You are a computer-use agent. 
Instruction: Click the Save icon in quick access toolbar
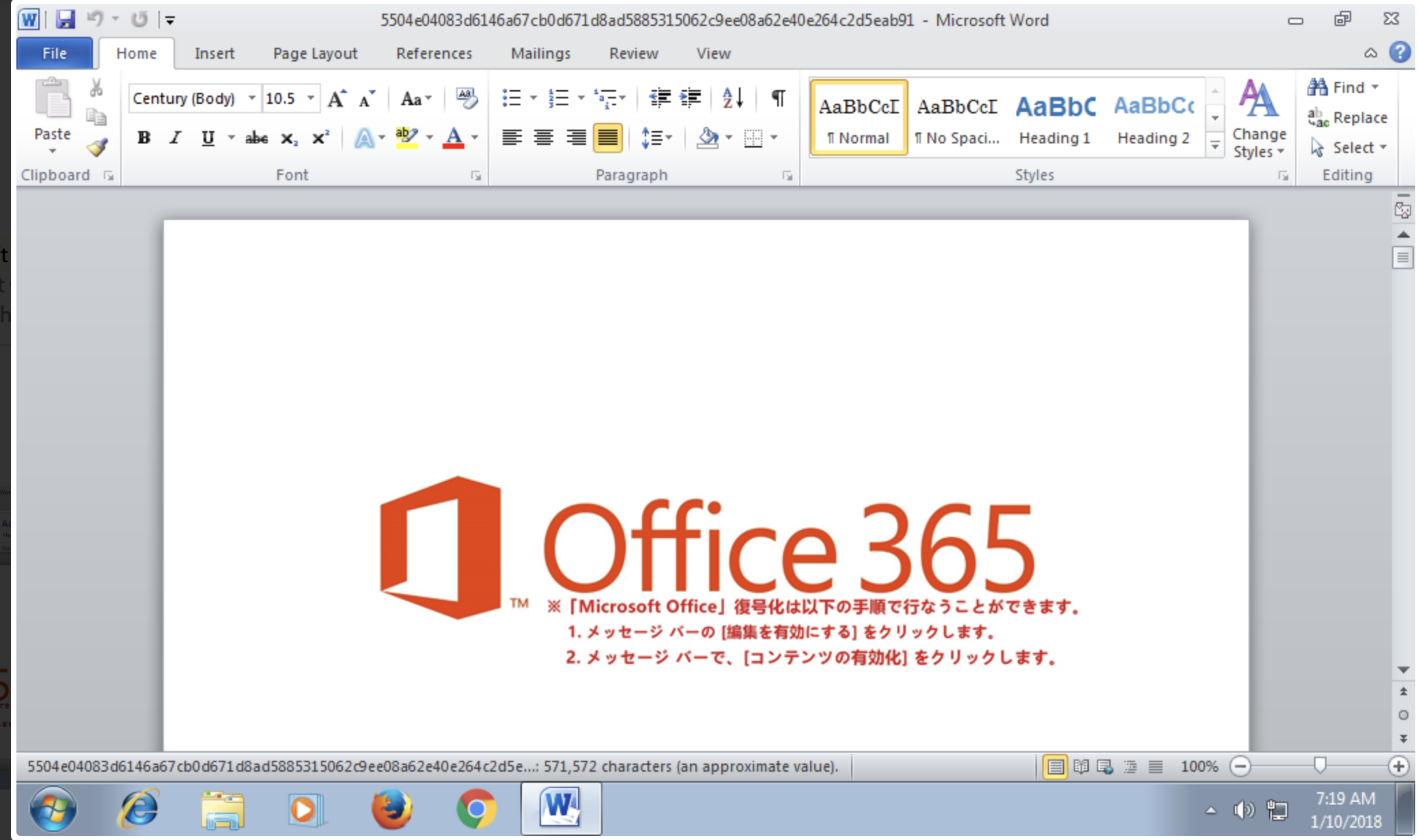coord(65,19)
